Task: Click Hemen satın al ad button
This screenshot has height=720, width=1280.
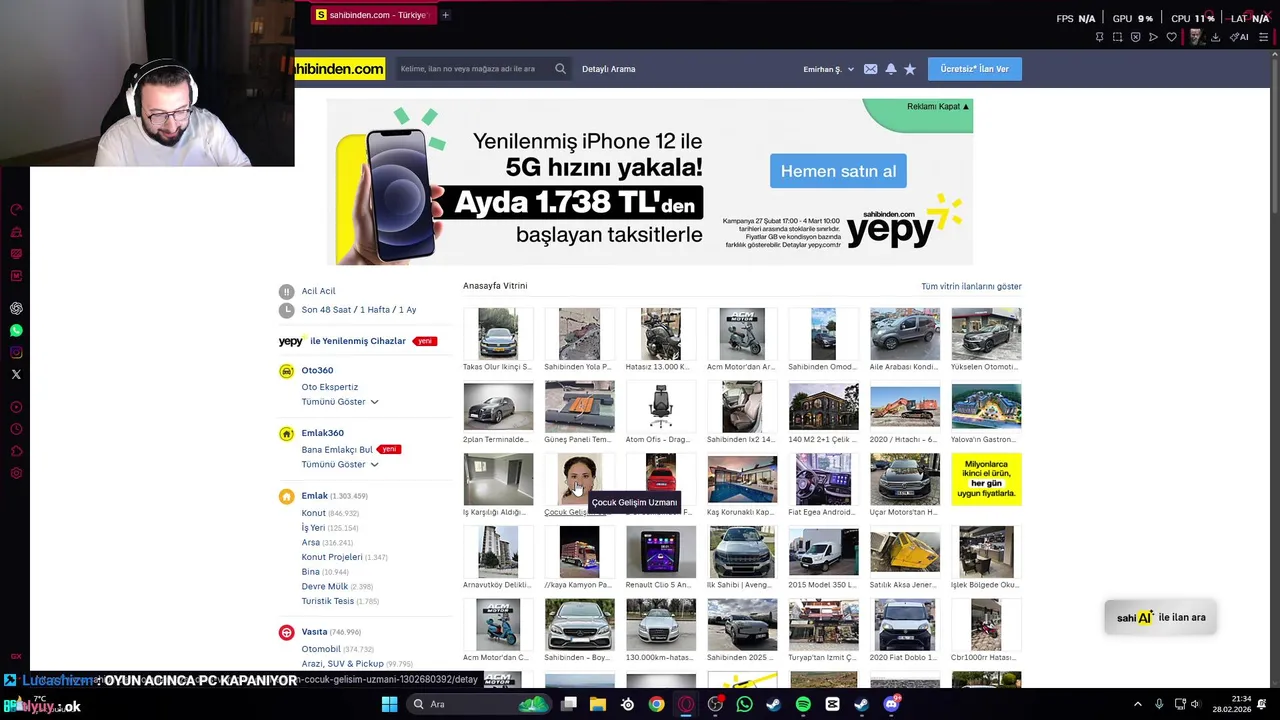Action: (838, 171)
